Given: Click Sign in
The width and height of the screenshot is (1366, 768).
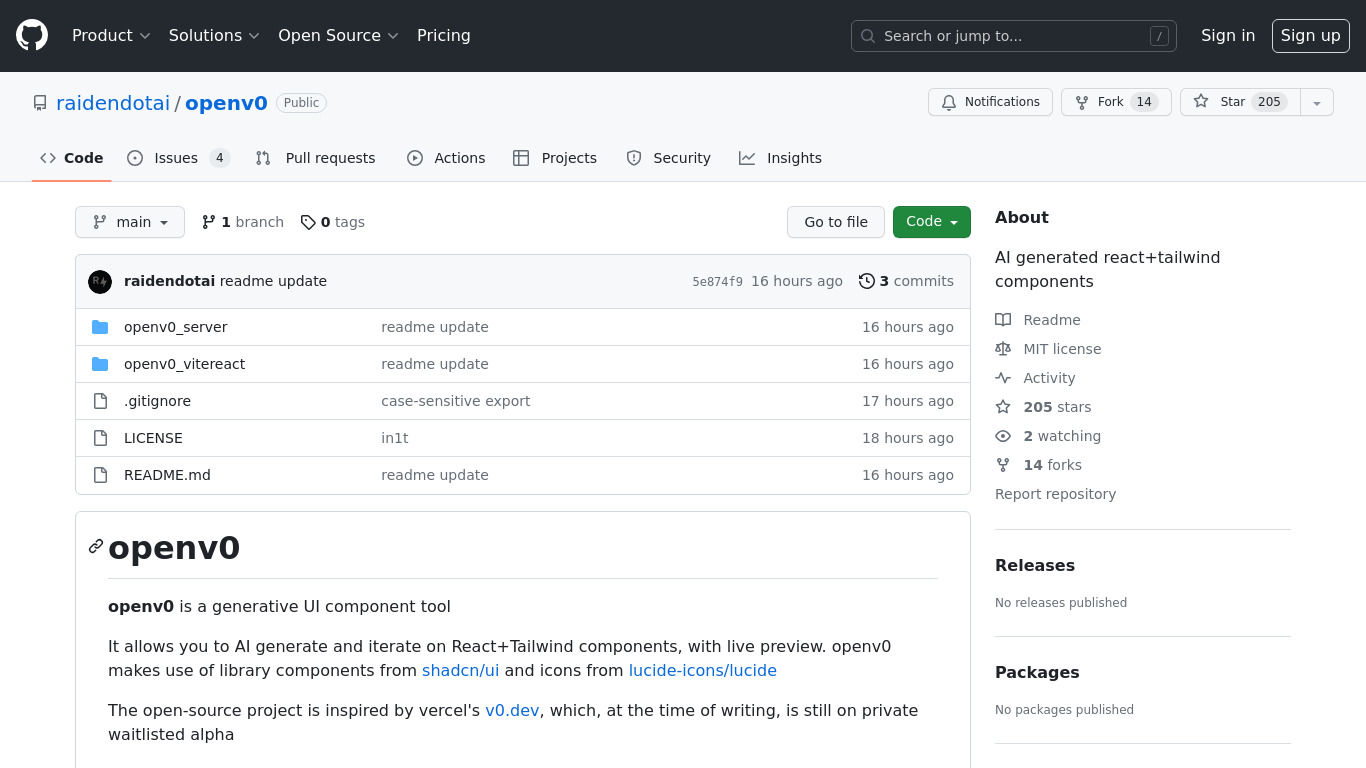Looking at the screenshot, I should (1228, 36).
